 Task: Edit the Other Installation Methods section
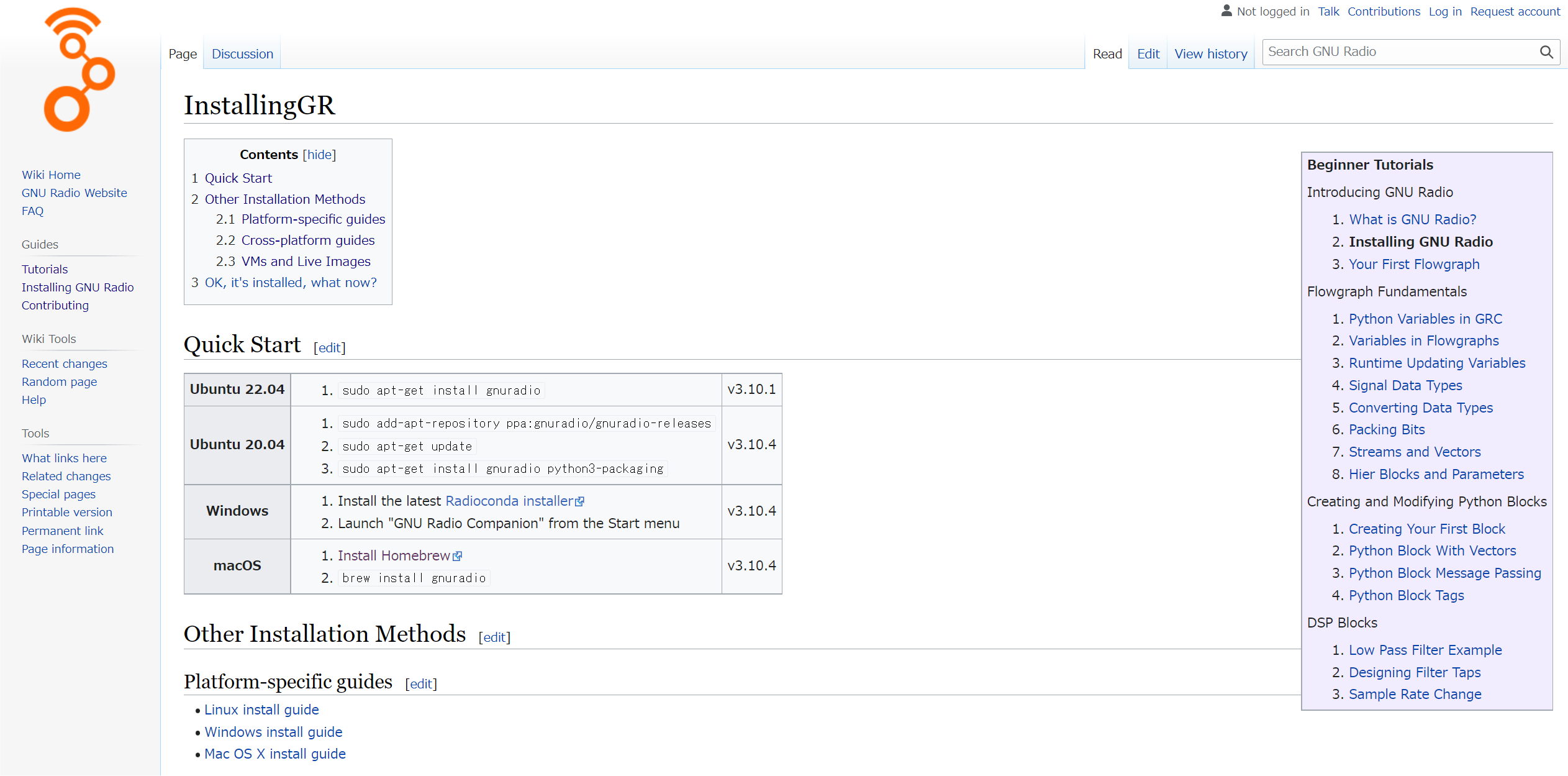coord(494,637)
